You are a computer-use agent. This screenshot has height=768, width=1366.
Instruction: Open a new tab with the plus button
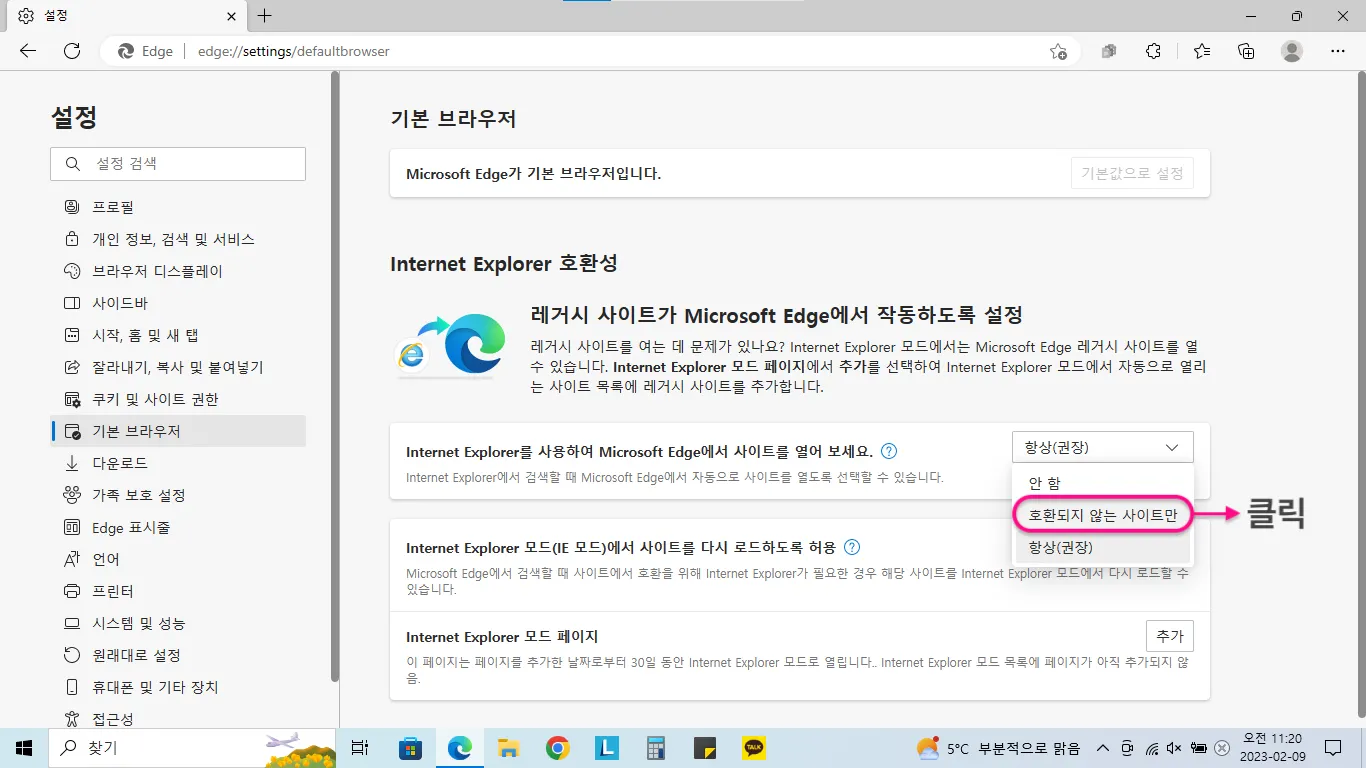pyautogui.click(x=264, y=16)
